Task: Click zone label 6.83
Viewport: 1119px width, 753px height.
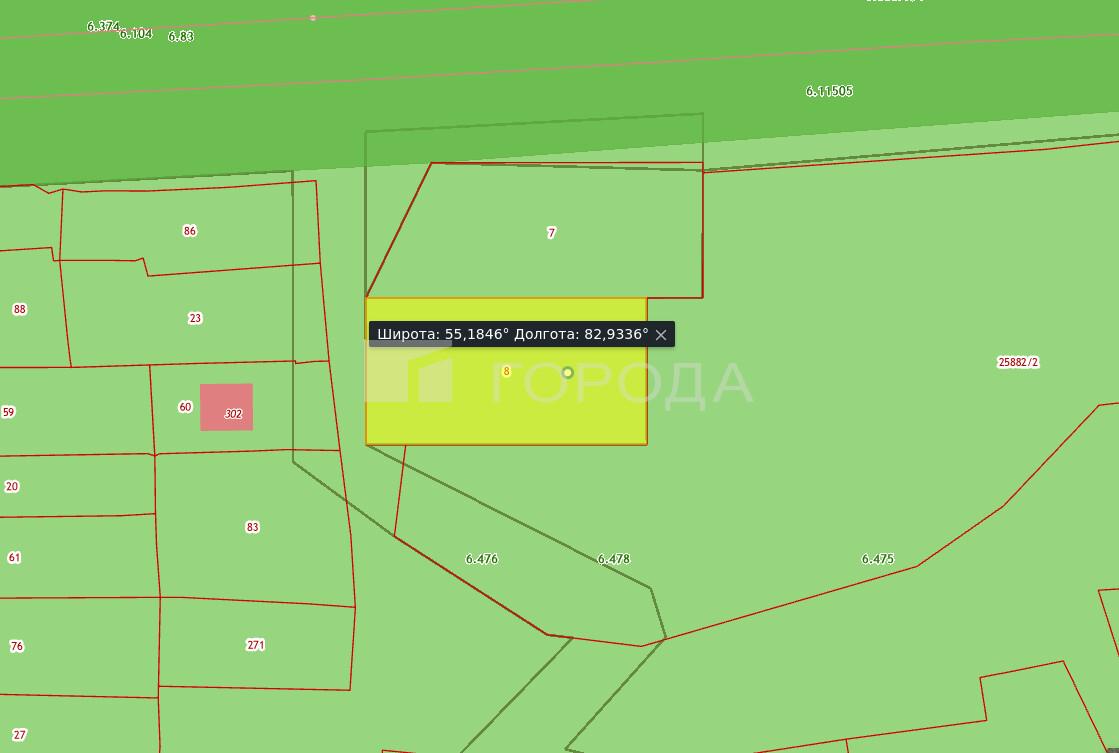Action: (x=181, y=36)
